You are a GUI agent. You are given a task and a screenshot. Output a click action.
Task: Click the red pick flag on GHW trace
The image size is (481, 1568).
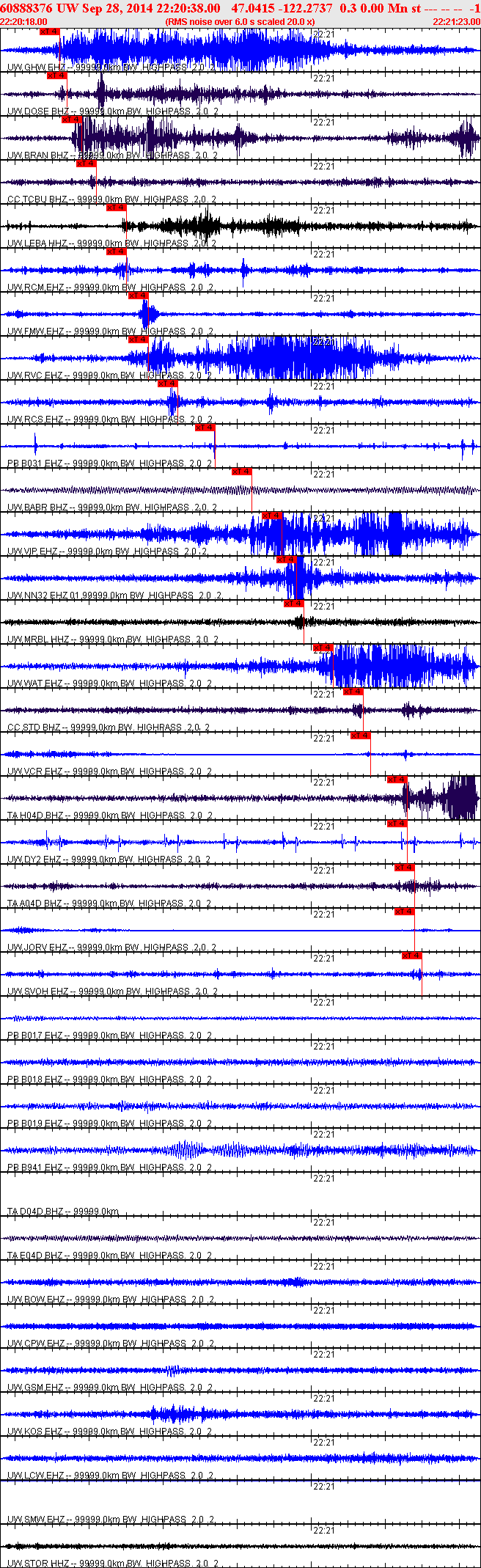49,32
